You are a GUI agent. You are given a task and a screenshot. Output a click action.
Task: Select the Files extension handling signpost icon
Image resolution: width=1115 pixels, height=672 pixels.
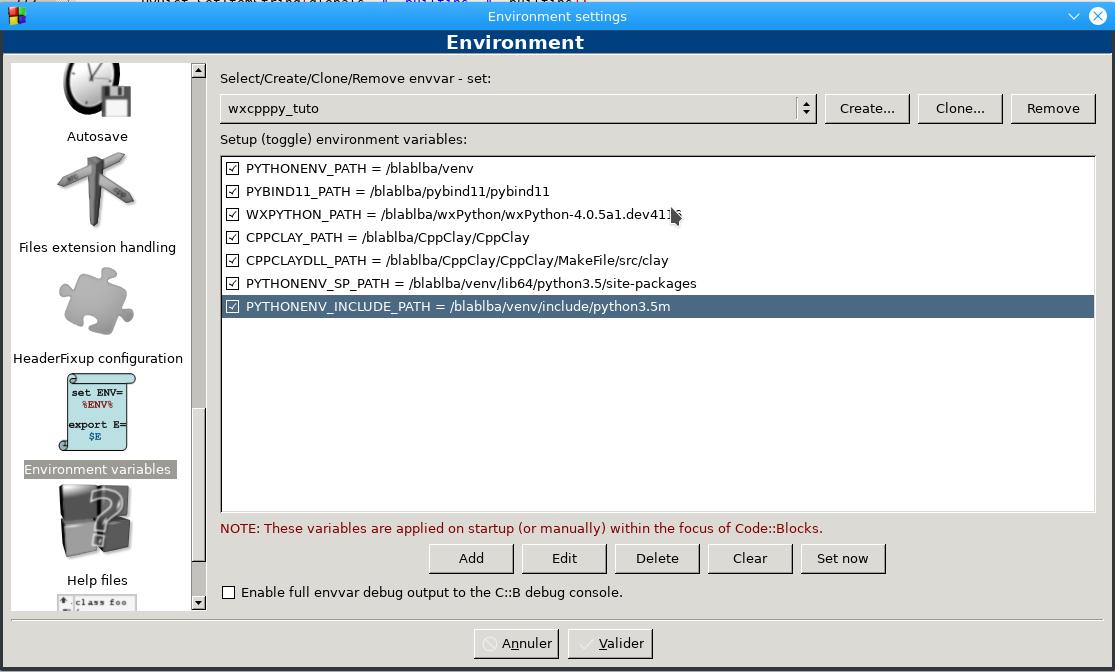tap(96, 190)
